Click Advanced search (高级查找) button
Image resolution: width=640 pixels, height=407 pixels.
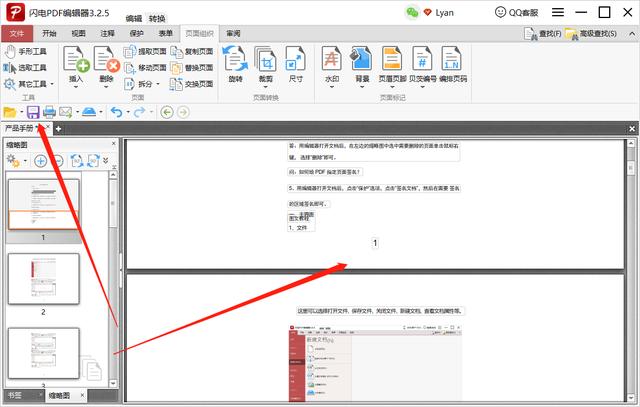point(591,34)
